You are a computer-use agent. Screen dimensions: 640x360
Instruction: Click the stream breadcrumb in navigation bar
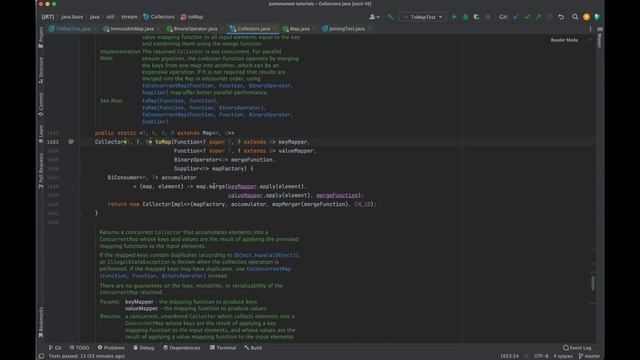[129, 17]
